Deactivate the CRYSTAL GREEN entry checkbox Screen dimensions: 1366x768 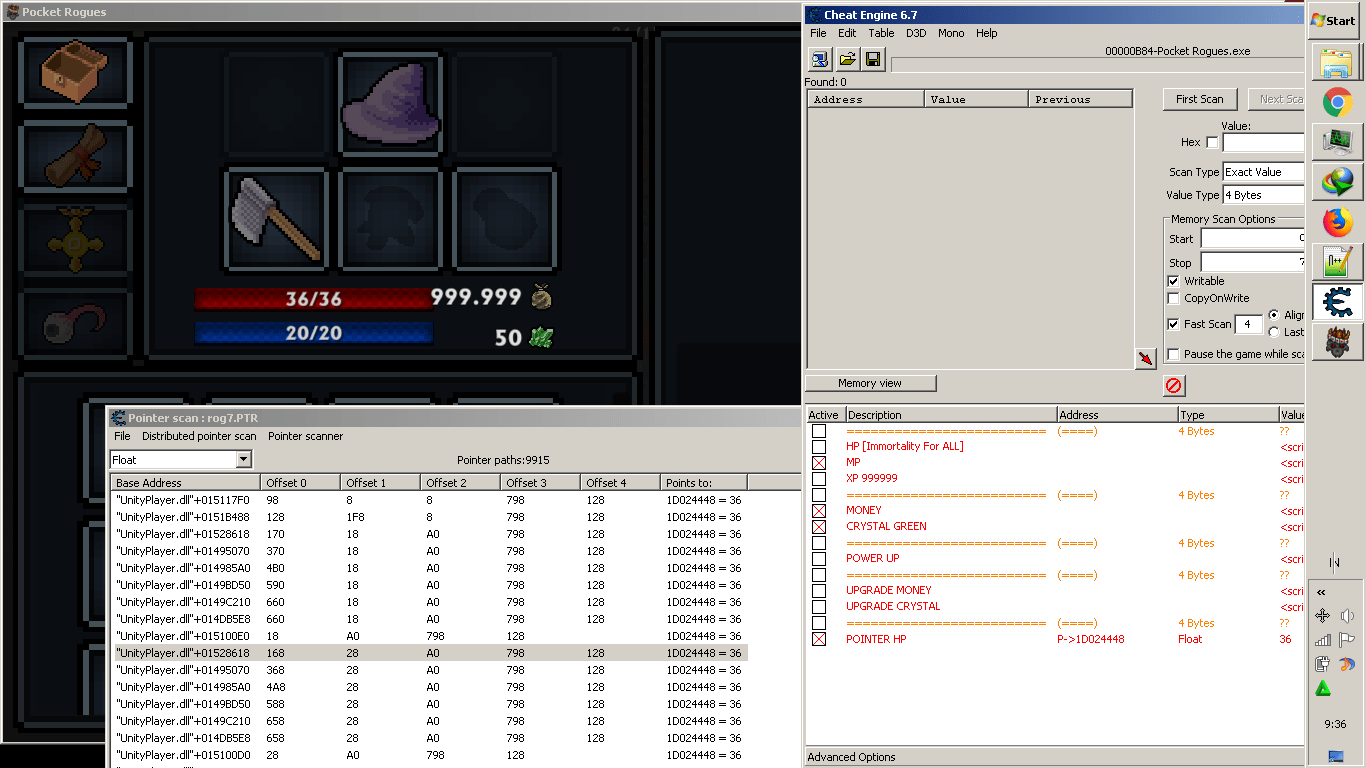click(819, 527)
